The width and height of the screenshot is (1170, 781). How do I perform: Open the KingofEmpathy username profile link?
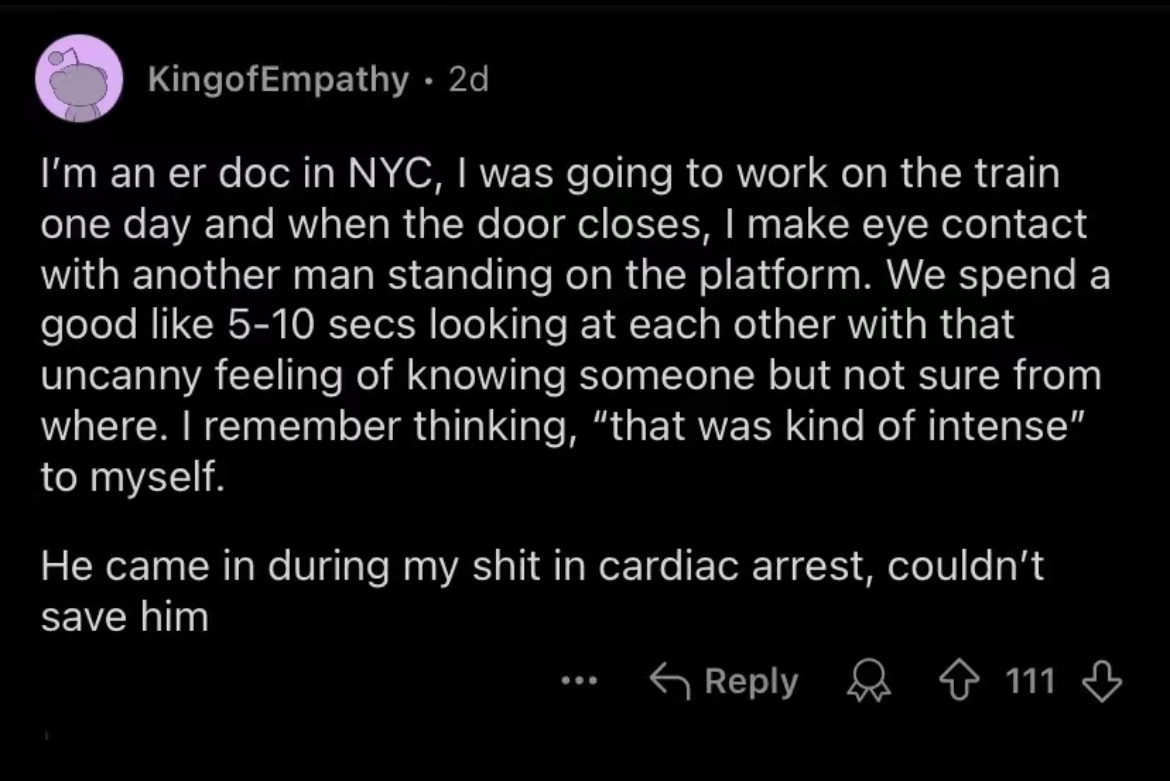(x=278, y=79)
